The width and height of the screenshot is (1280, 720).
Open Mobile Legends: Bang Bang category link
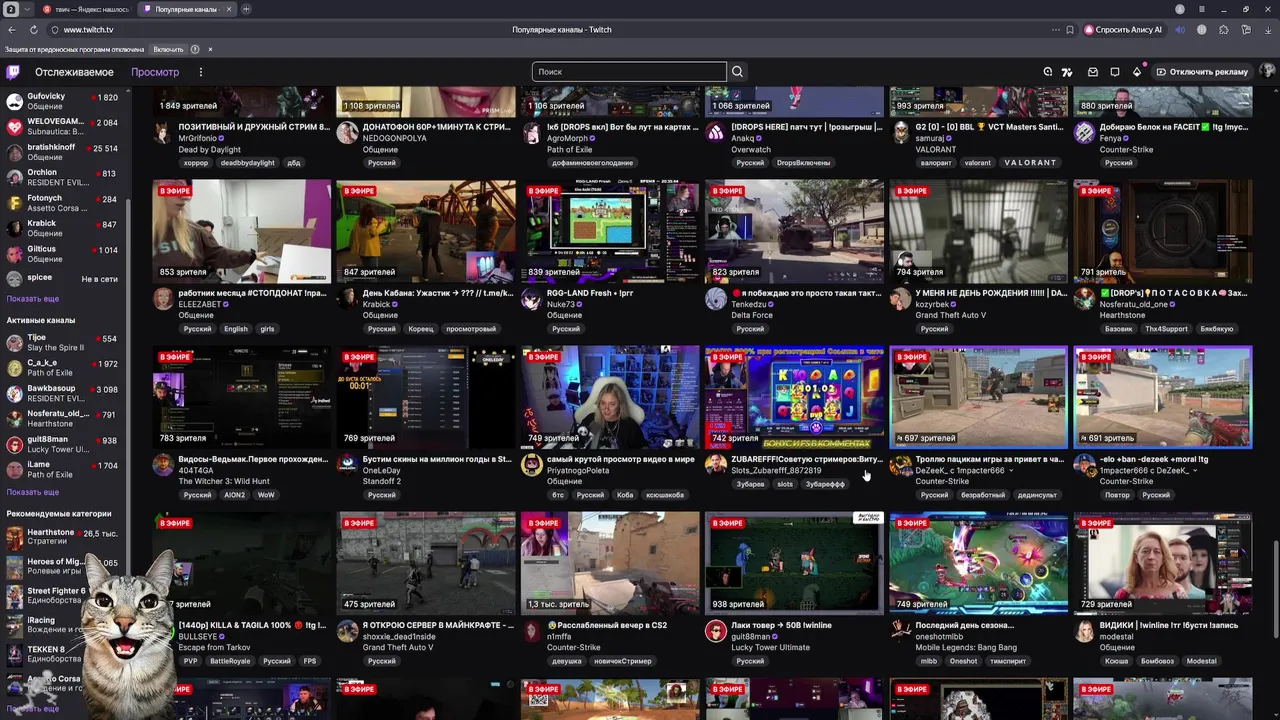pyautogui.click(x=966, y=647)
